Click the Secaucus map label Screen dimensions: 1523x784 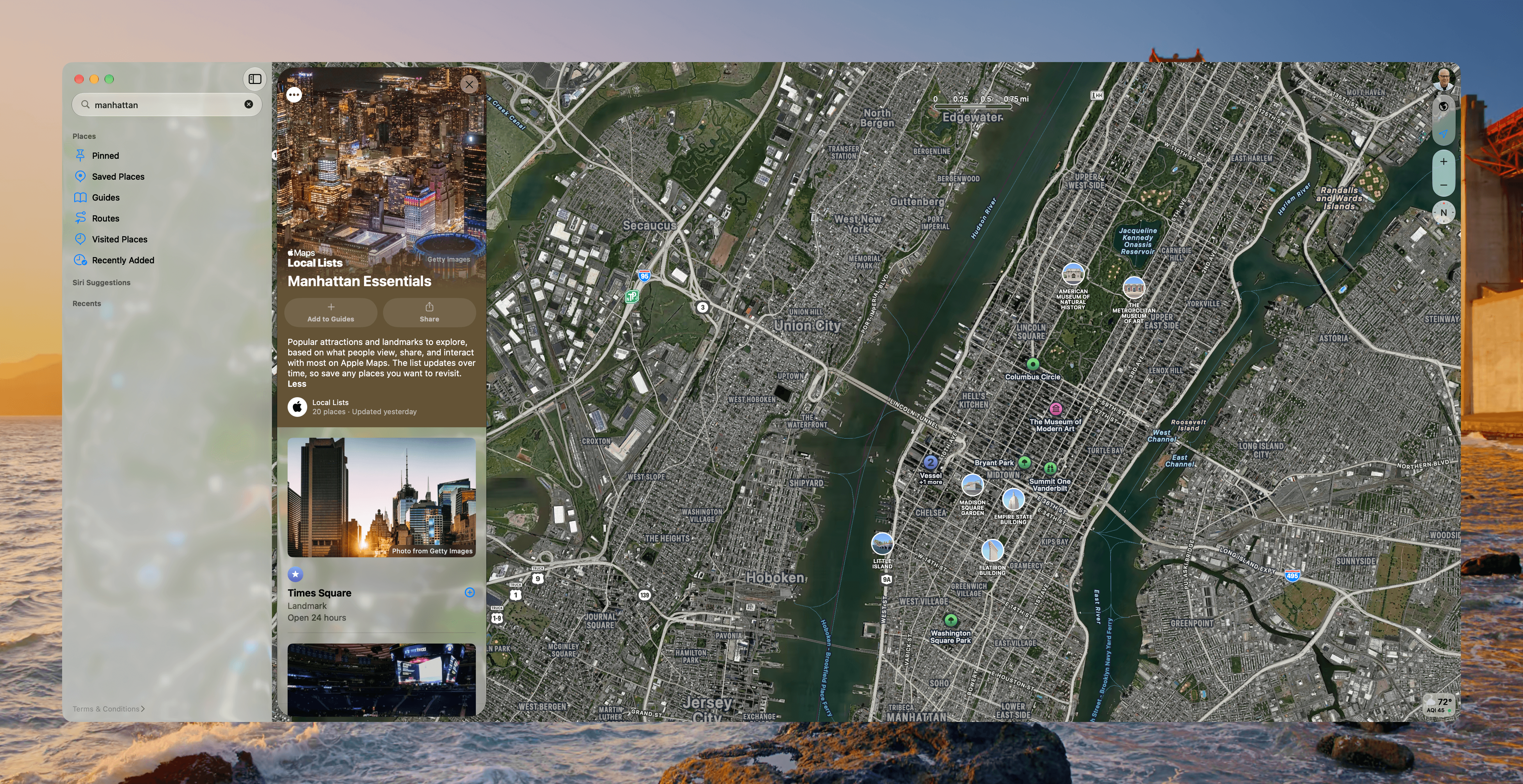pyautogui.click(x=649, y=226)
